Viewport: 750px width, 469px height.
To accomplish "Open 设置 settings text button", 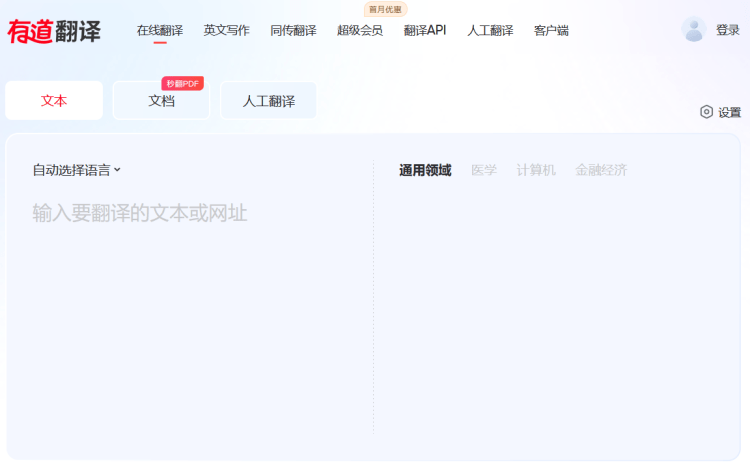I will (x=729, y=112).
